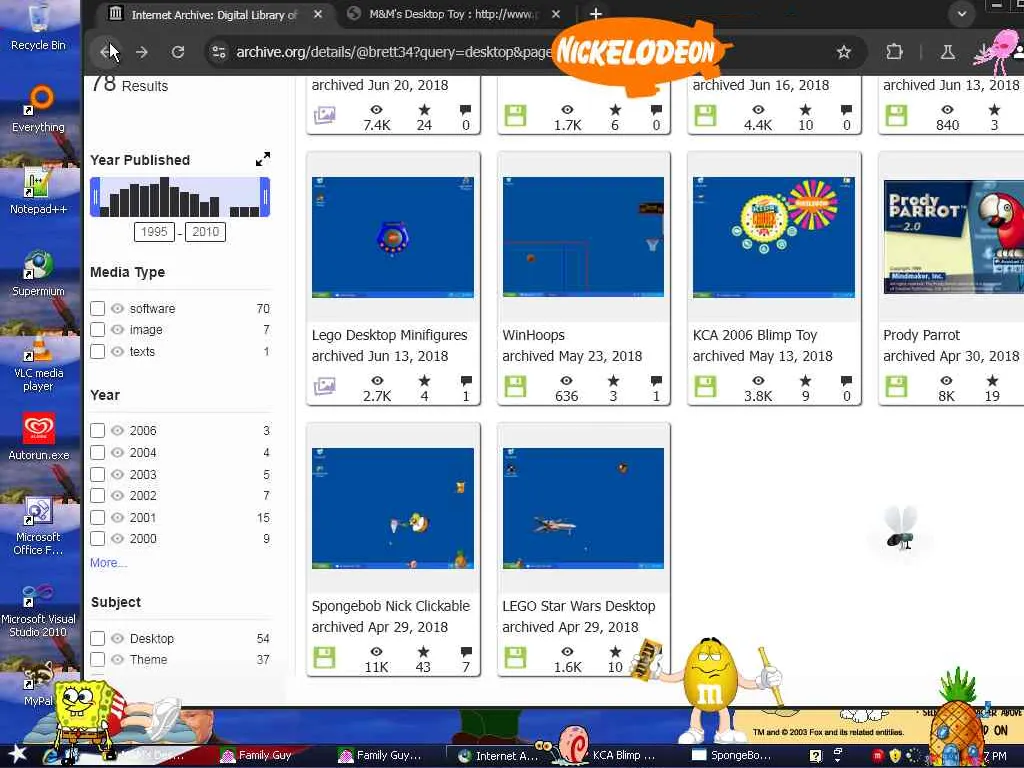This screenshot has height=768, width=1024.
Task: Launch the Everything search desktop icon
Action: (x=38, y=109)
